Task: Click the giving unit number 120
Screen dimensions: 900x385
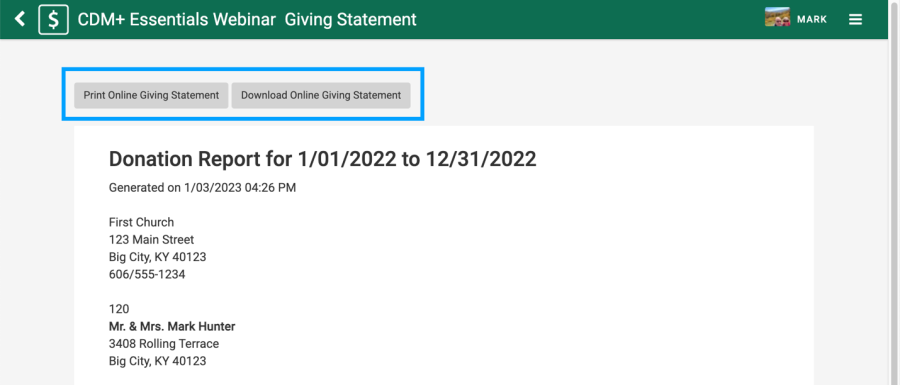Action: (x=119, y=309)
